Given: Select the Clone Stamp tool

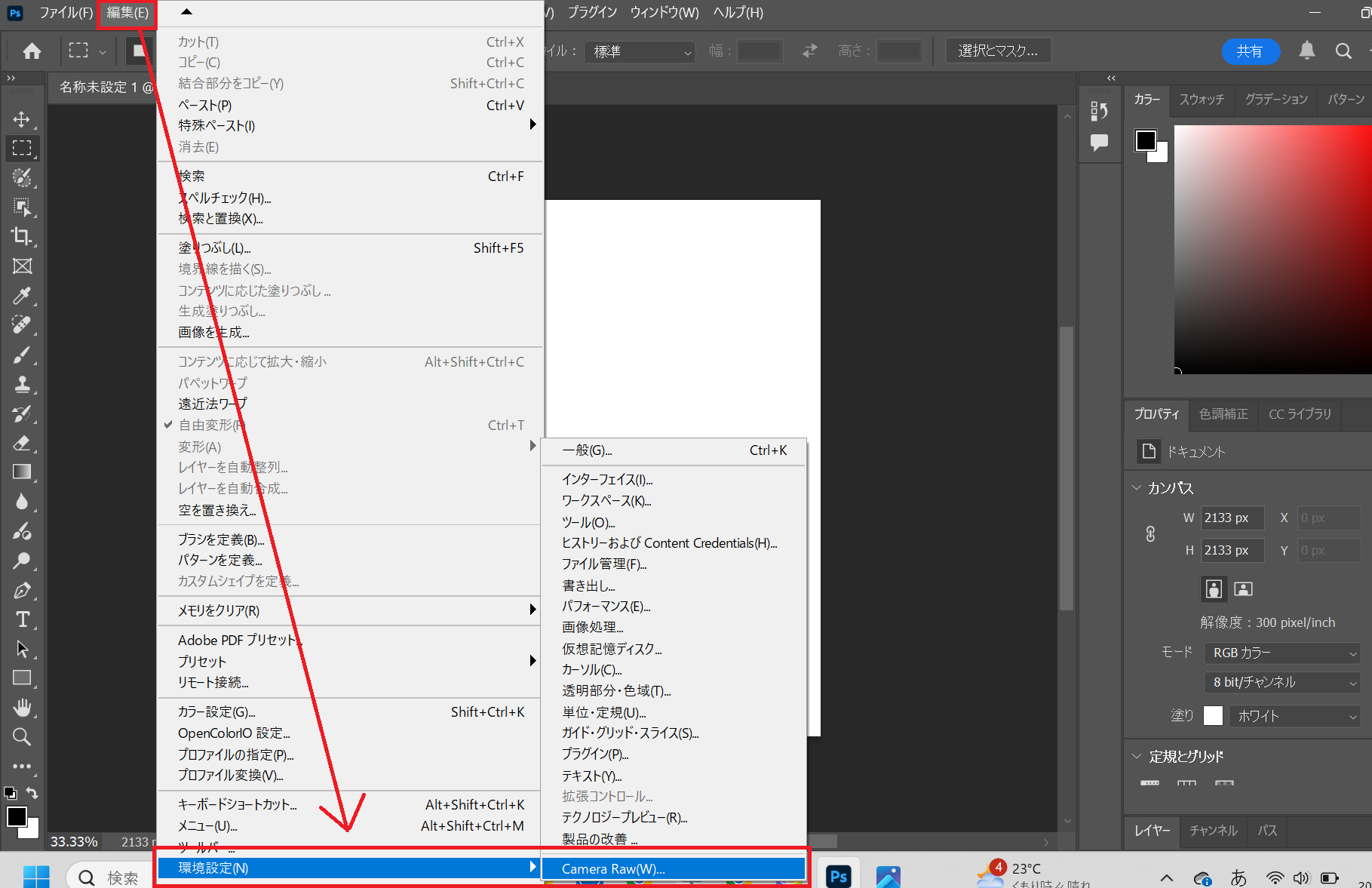Looking at the screenshot, I should click(22, 383).
